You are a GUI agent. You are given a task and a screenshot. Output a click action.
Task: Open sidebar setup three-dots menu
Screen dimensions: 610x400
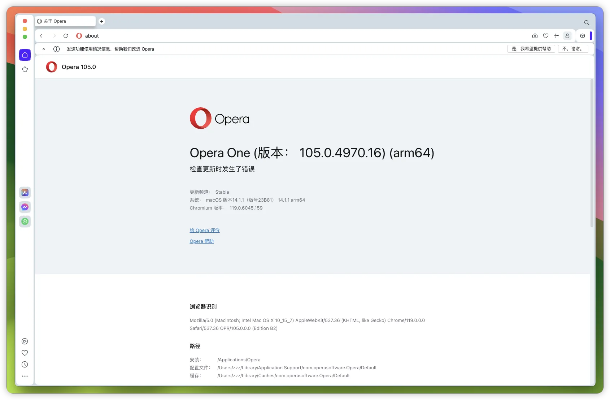[25, 376]
